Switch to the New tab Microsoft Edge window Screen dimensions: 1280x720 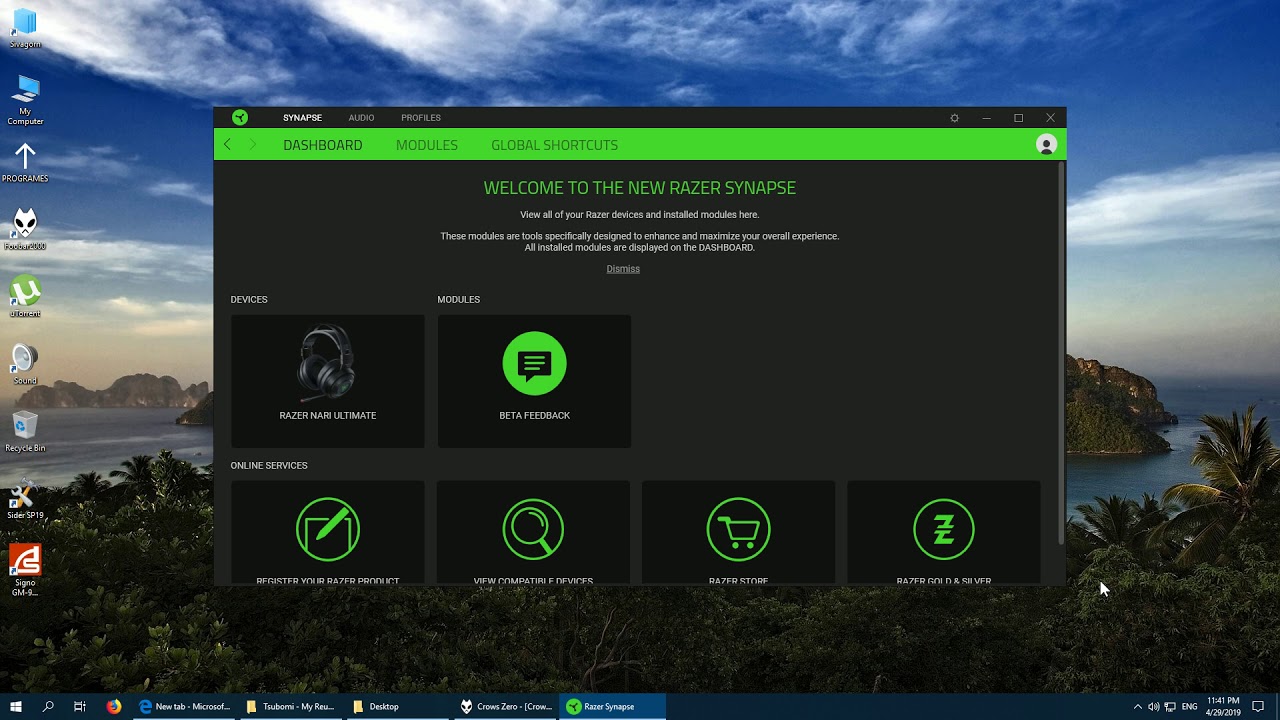(185, 706)
